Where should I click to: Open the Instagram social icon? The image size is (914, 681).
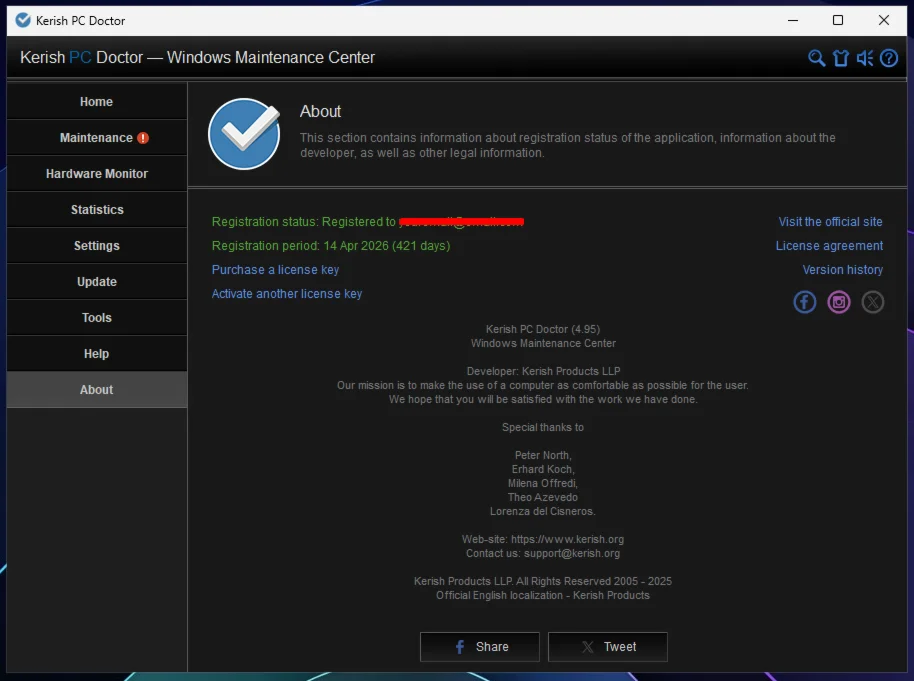(839, 302)
